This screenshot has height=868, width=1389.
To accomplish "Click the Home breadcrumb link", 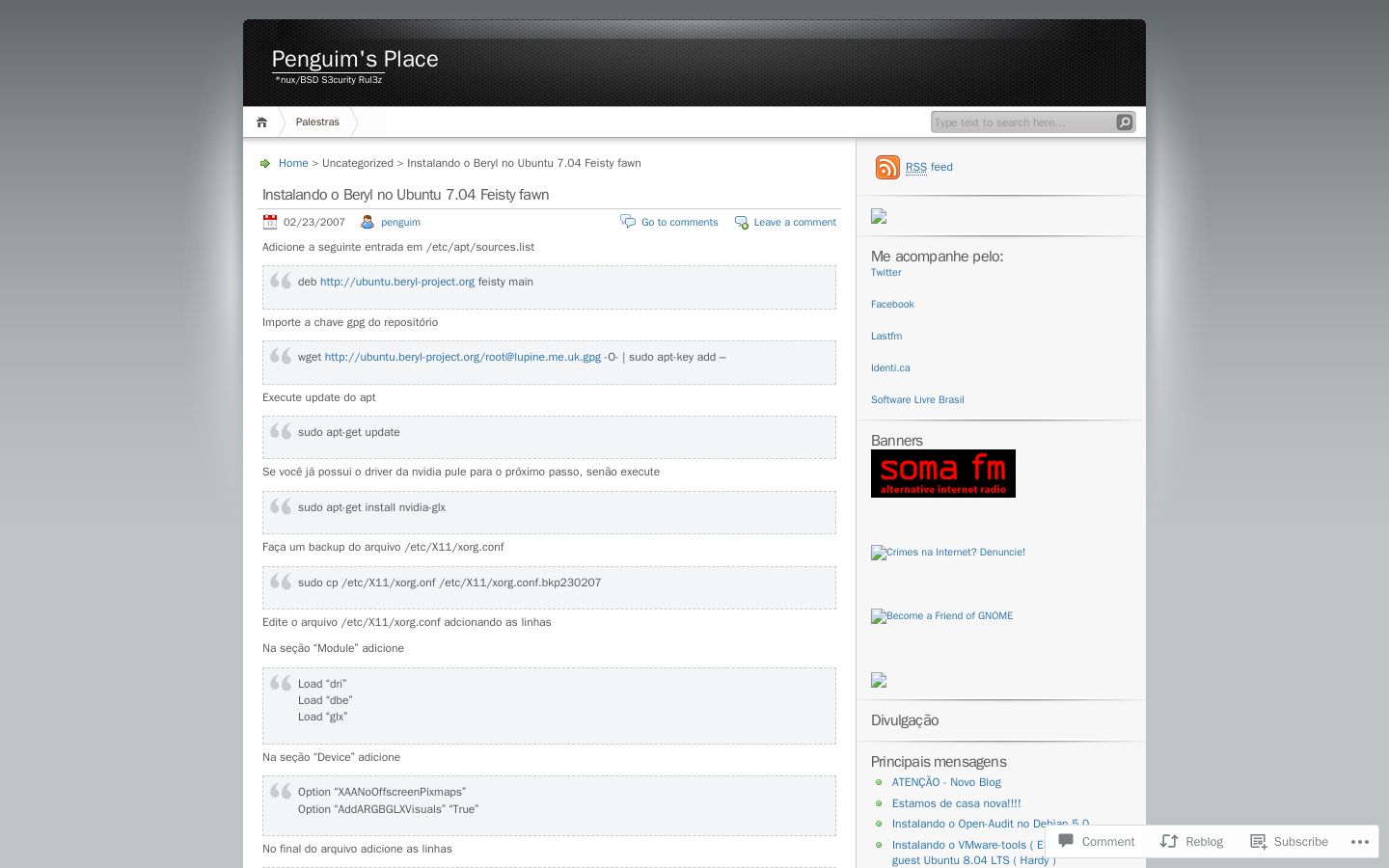I will coord(293,164).
